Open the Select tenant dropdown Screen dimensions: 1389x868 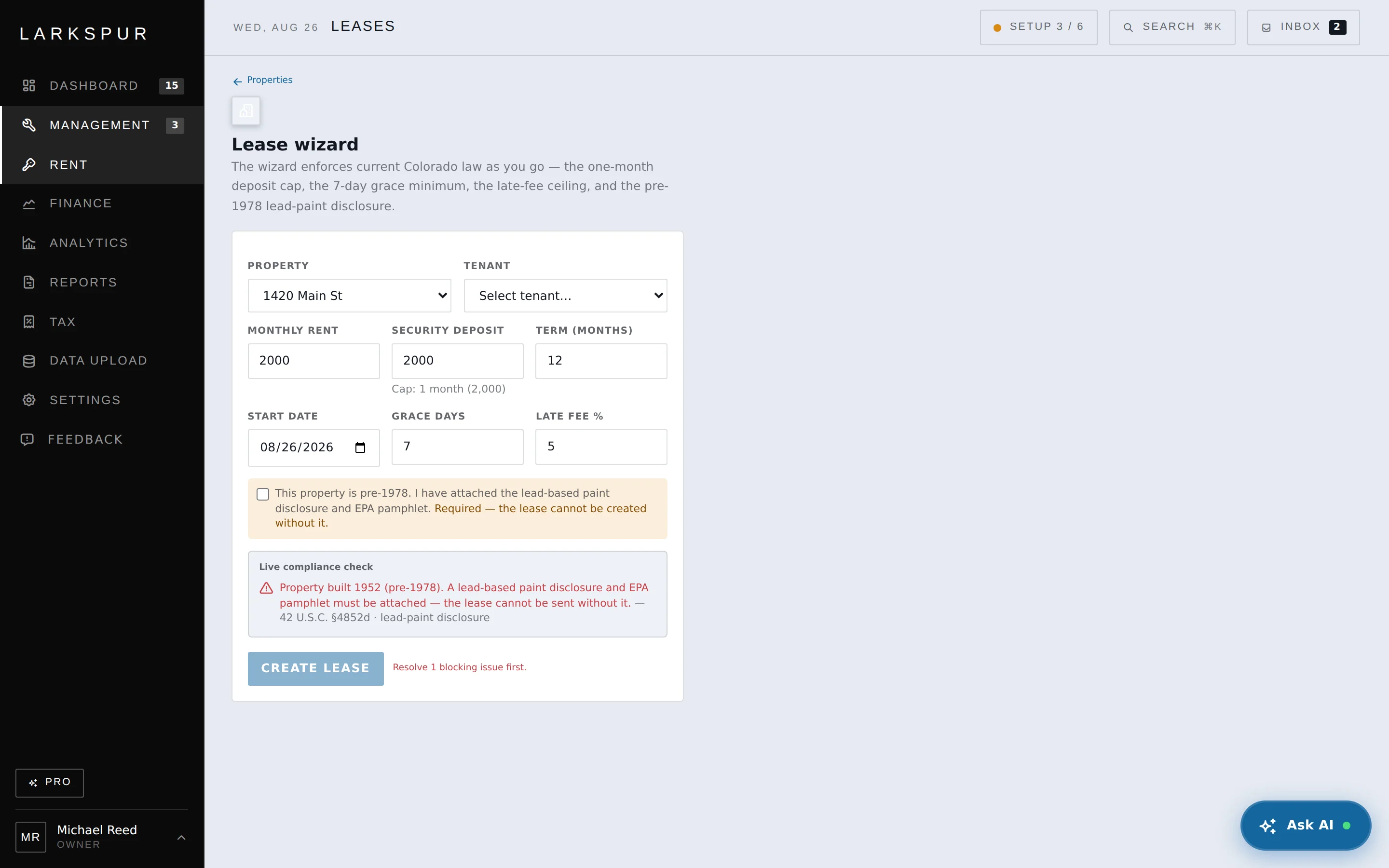565,296
